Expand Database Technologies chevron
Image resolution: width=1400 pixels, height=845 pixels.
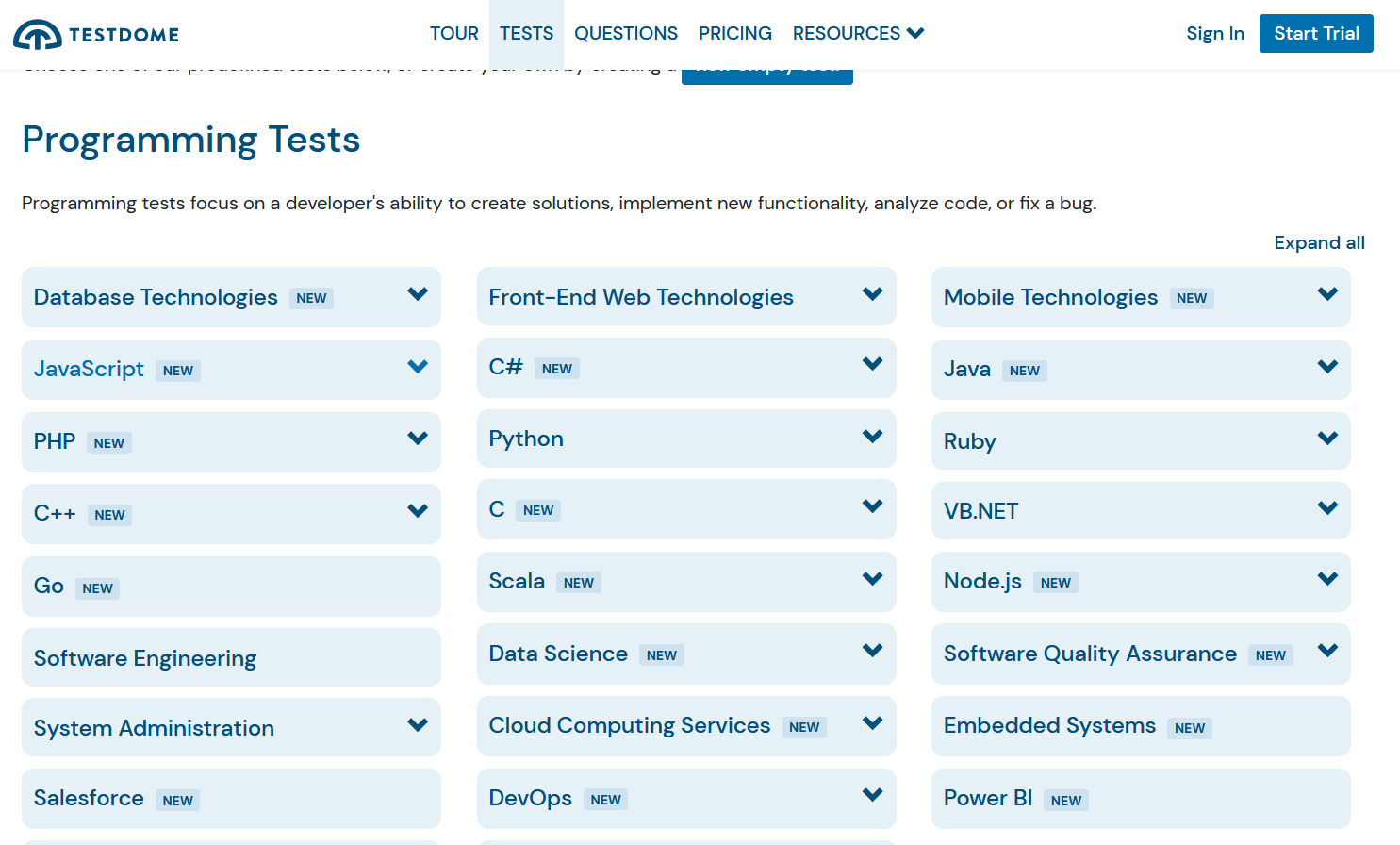tap(418, 294)
